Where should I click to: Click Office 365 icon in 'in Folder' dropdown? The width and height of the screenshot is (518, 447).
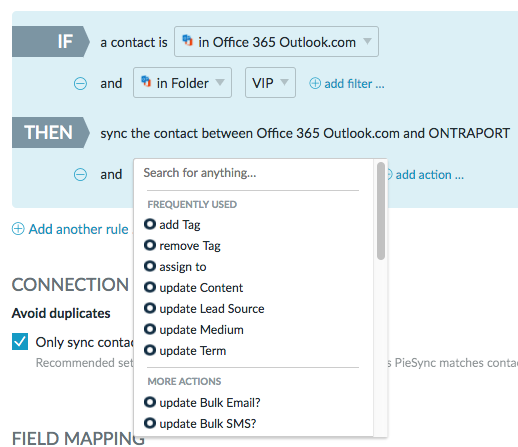click(146, 82)
